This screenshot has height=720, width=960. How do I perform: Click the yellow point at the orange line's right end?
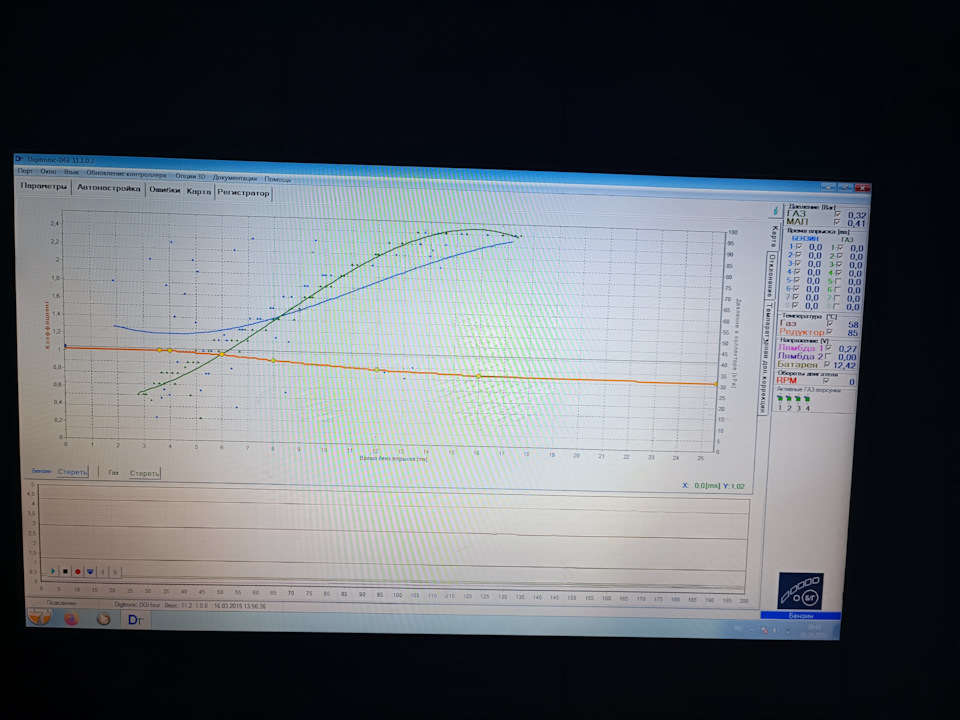[x=716, y=384]
